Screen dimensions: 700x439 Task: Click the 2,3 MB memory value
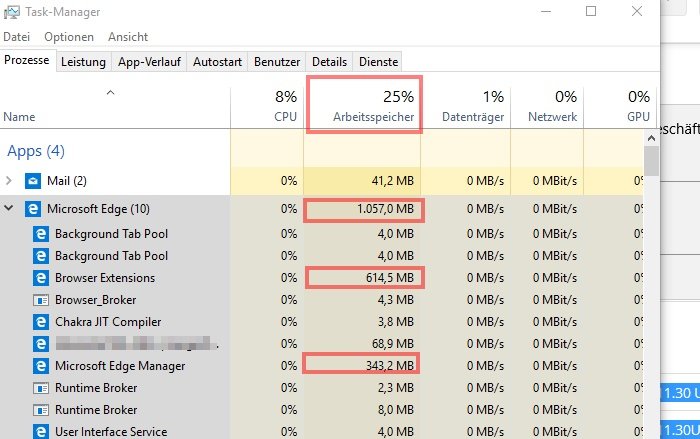point(396,388)
